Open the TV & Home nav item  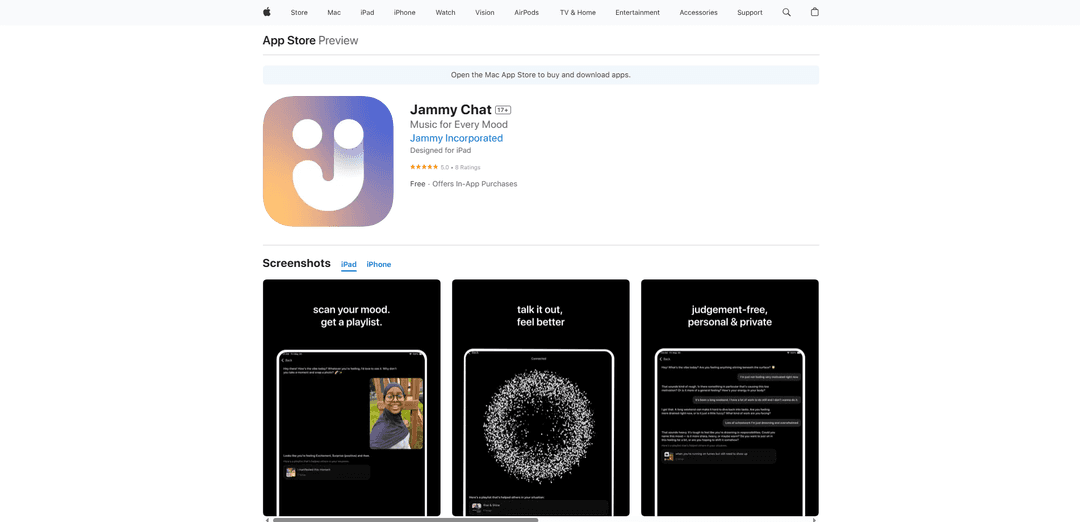(577, 12)
